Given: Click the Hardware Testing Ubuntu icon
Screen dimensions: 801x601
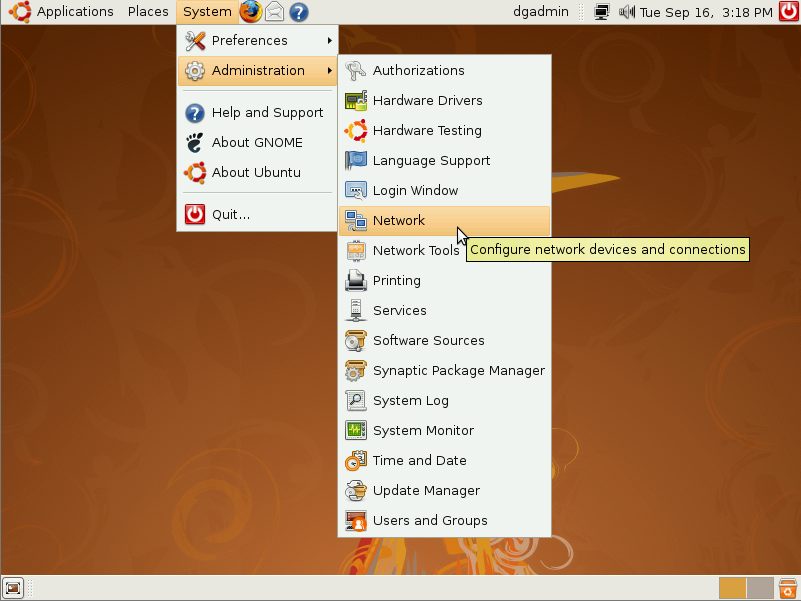Looking at the screenshot, I should pyautogui.click(x=356, y=131).
